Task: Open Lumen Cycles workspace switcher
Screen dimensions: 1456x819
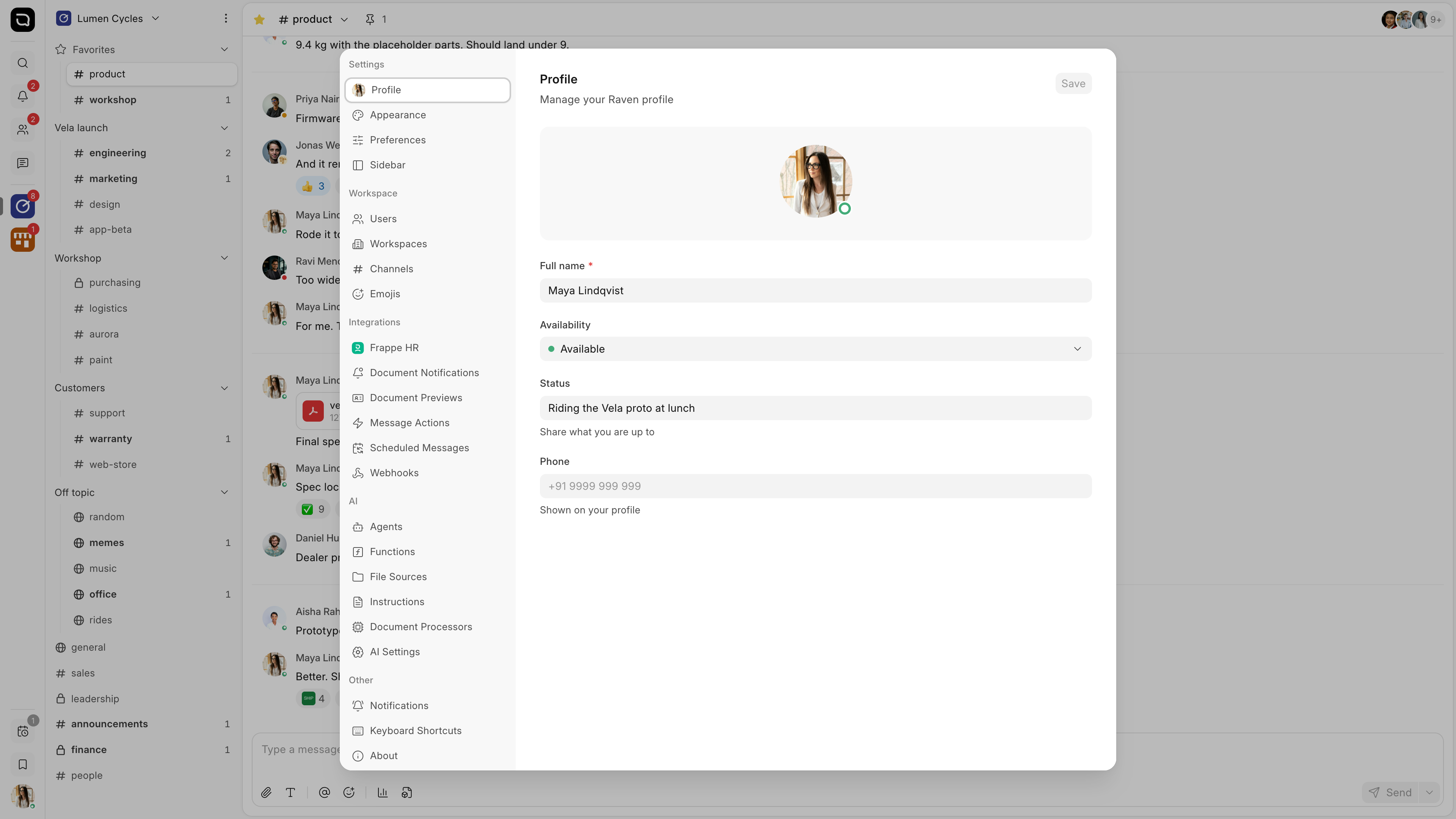Action: 108,18
